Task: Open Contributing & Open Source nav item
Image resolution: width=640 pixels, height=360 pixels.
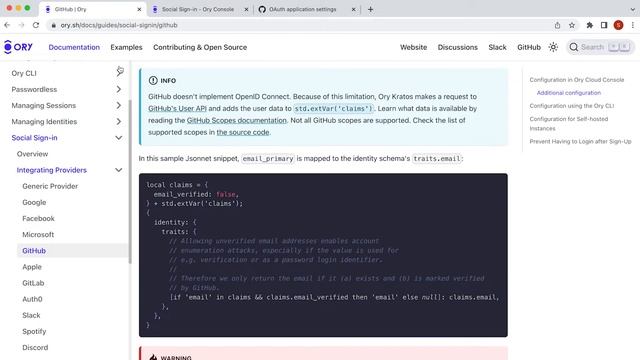Action: [200, 47]
